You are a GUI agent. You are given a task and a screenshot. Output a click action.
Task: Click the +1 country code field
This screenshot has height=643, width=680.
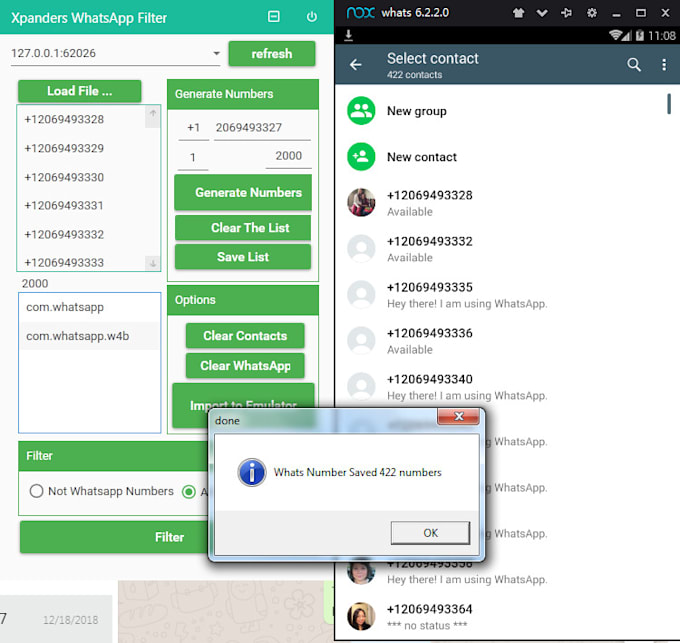(193, 128)
